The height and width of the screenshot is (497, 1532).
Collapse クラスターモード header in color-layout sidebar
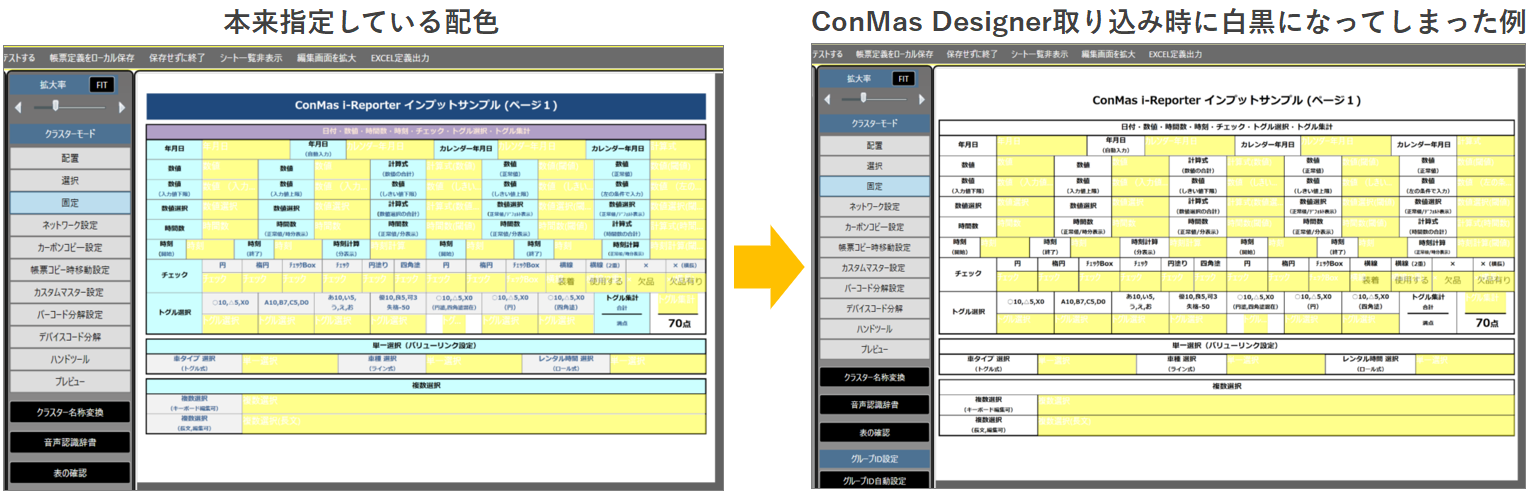click(x=70, y=133)
